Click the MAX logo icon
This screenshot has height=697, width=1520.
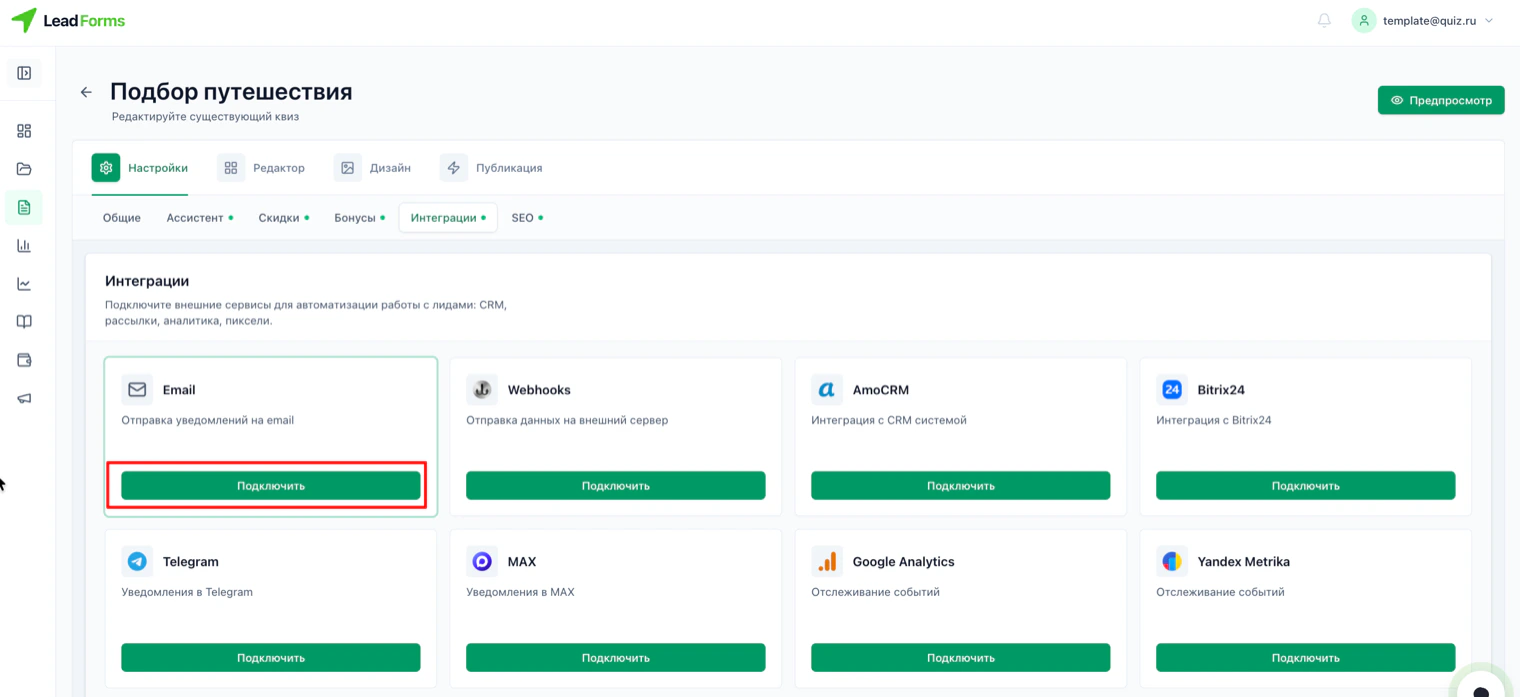pyautogui.click(x=482, y=562)
